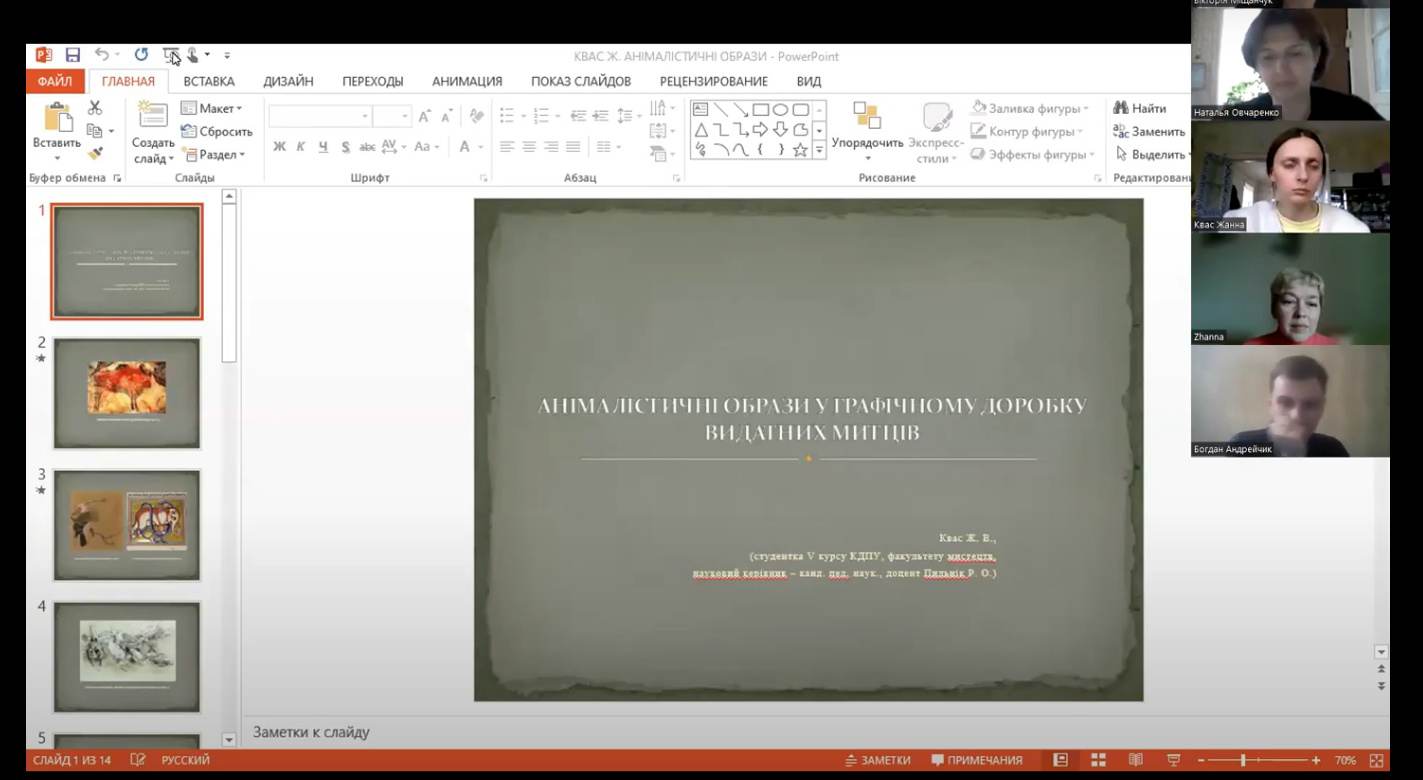Start slideshow from beginning icon in quick access
This screenshot has width=1423, height=780.
point(171,55)
